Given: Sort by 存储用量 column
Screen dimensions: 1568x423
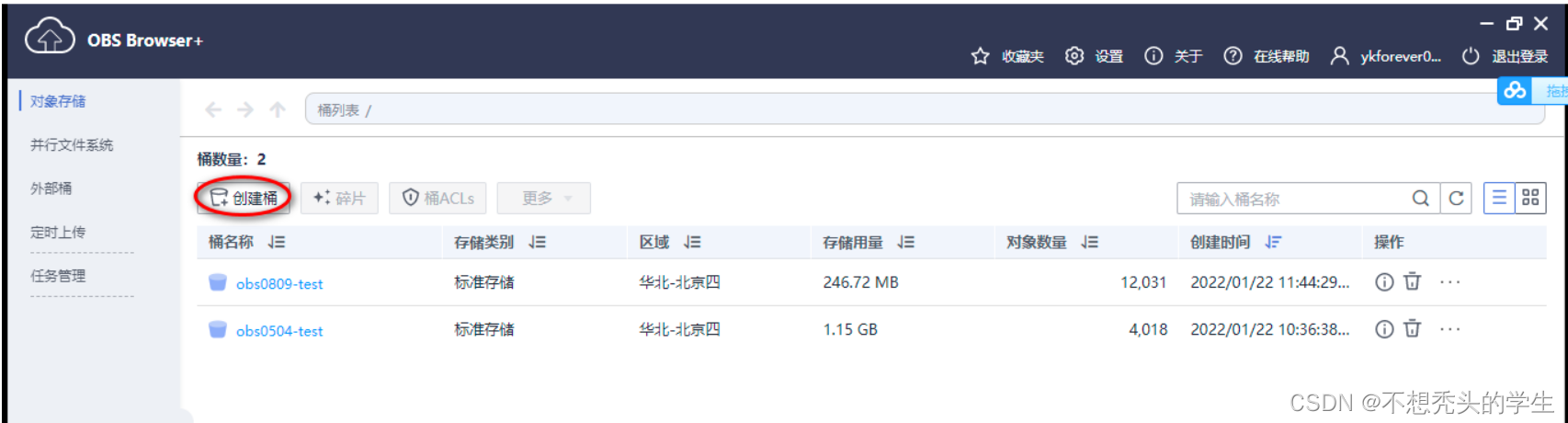Looking at the screenshot, I should pyautogui.click(x=906, y=242).
